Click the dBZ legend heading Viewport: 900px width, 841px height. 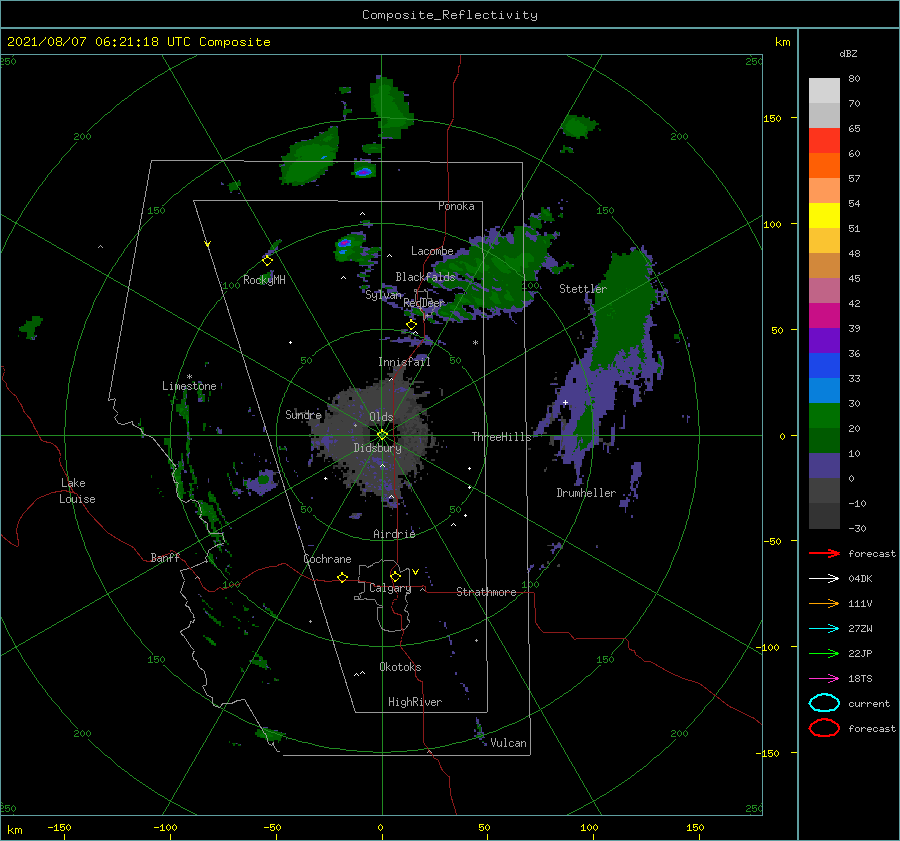coord(848,53)
